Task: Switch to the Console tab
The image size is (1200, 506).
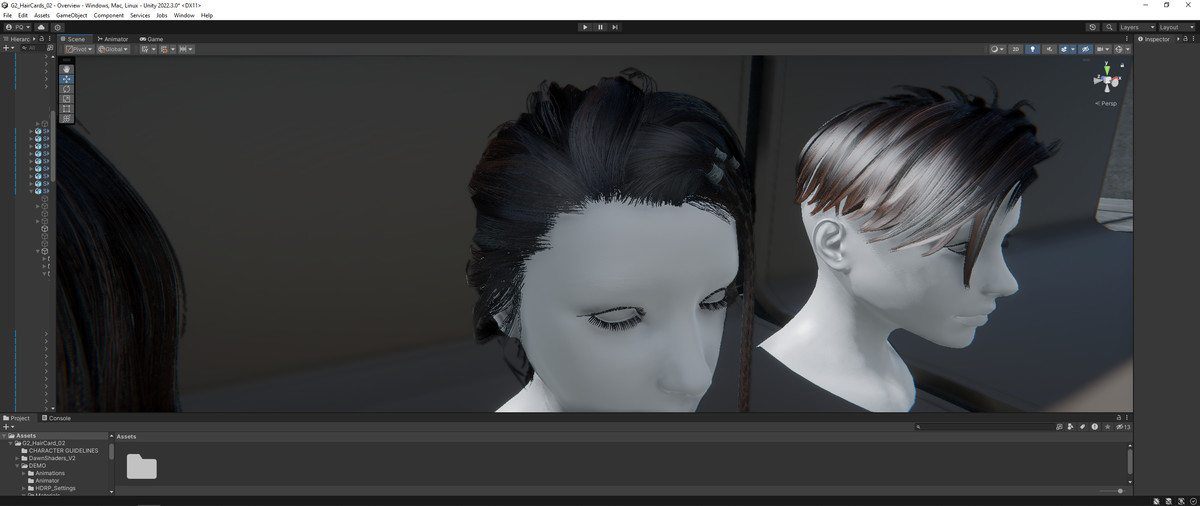Action: (56, 418)
